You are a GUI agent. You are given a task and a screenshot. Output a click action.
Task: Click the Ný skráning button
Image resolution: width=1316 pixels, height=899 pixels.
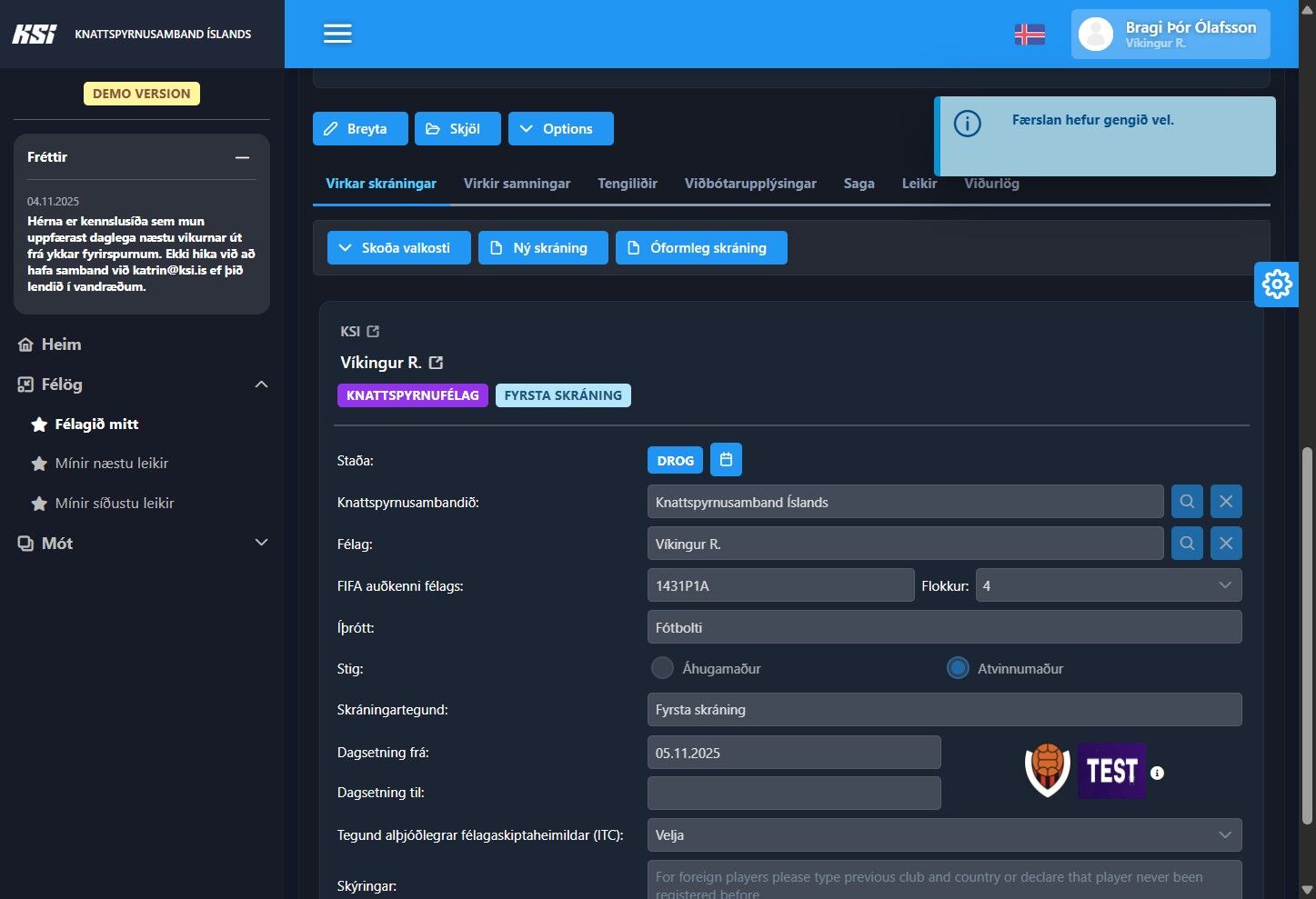(543, 248)
